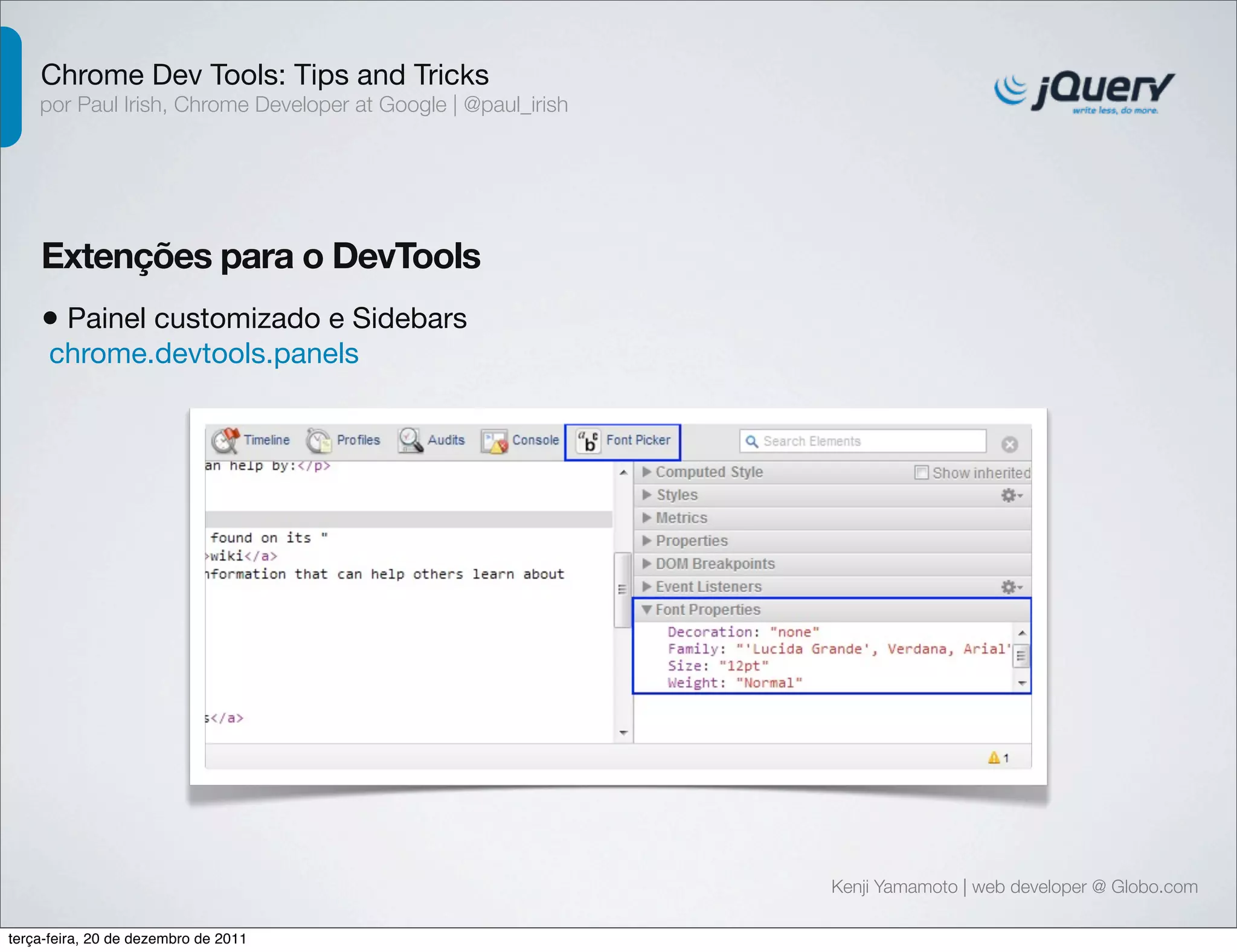Click the "wiki</a>" code line
Image resolution: width=1237 pixels, height=952 pixels.
[x=242, y=556]
